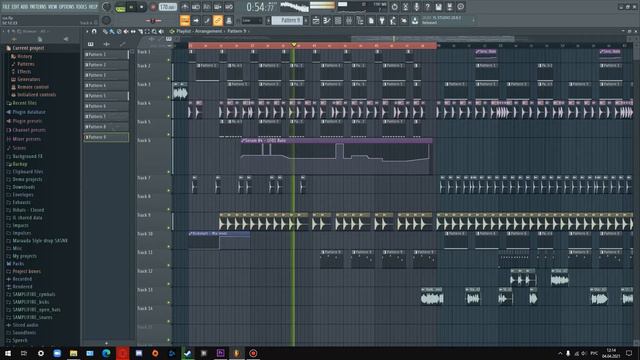This screenshot has width=640, height=360.
Task: Select Pattern 5 in the picker list
Action: tap(106, 96)
